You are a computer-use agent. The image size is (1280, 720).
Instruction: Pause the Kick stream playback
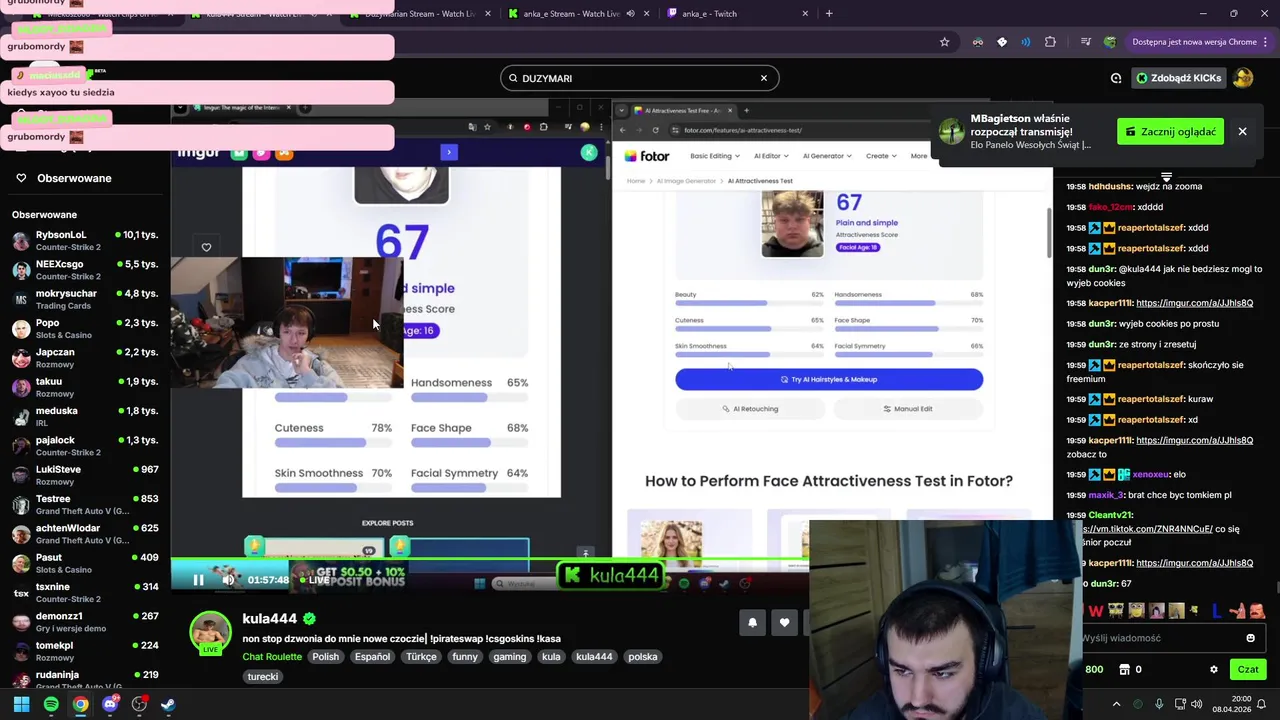(x=198, y=580)
